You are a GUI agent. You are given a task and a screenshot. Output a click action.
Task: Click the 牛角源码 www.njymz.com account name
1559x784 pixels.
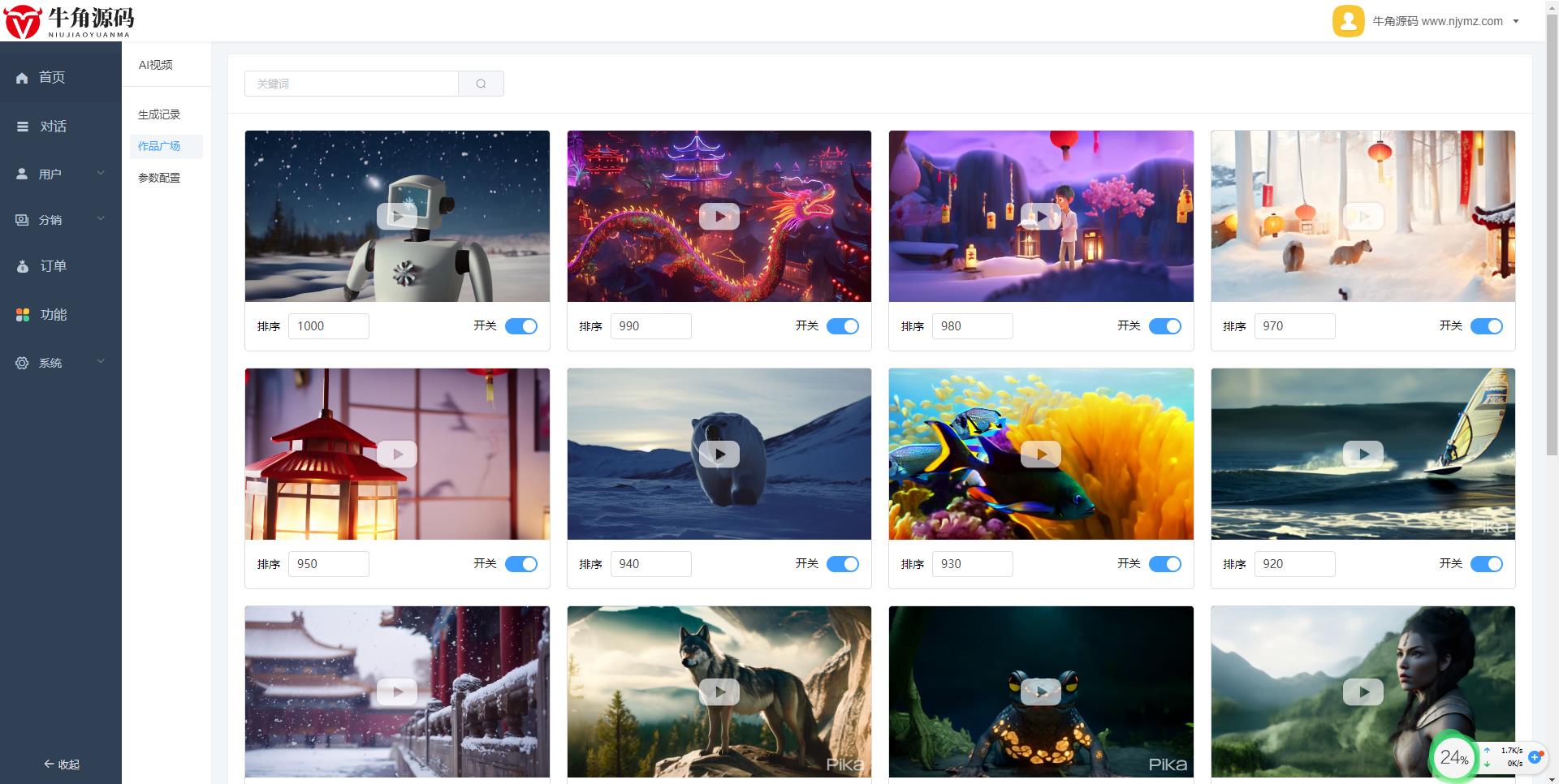point(1437,22)
